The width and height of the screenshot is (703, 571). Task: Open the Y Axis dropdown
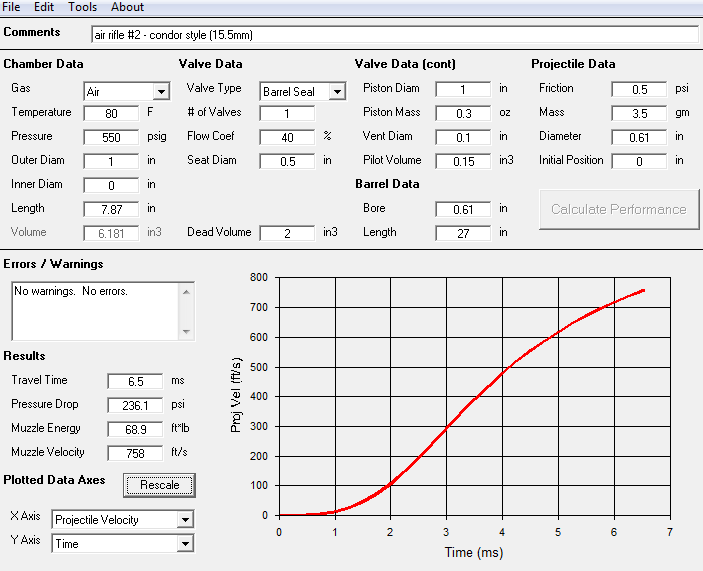click(184, 544)
